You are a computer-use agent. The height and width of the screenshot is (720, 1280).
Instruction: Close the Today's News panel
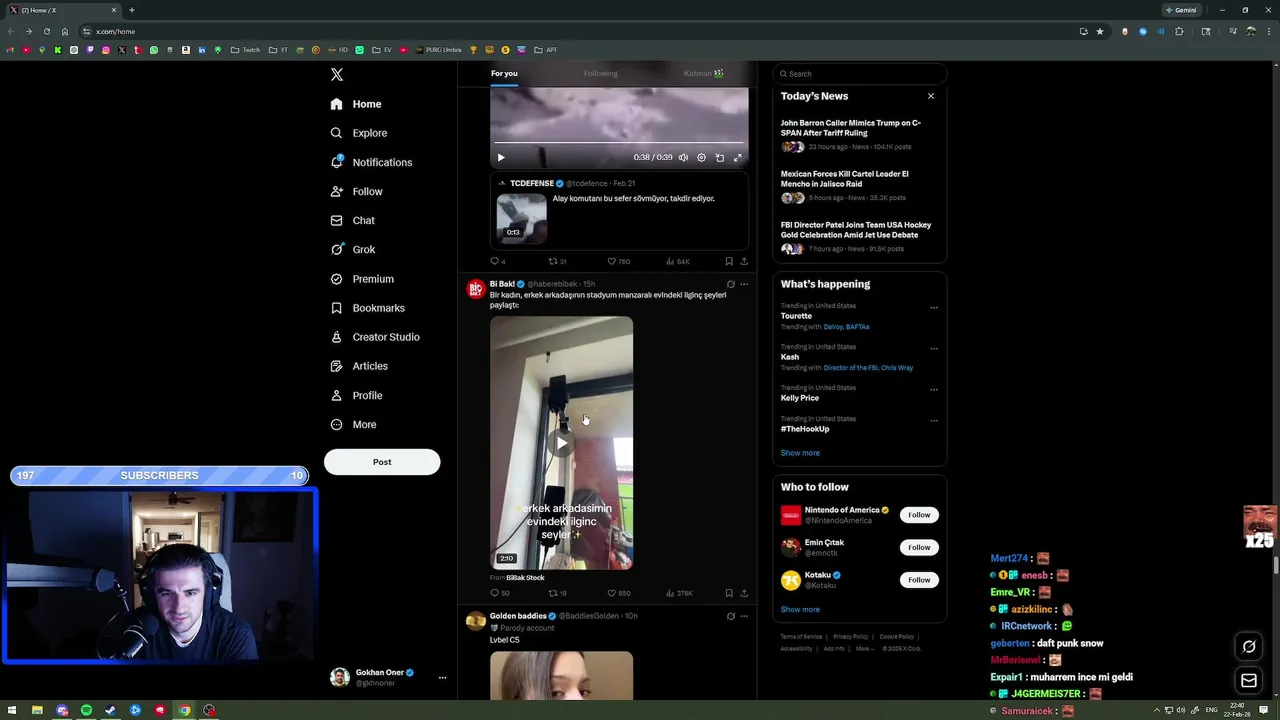[x=931, y=96]
